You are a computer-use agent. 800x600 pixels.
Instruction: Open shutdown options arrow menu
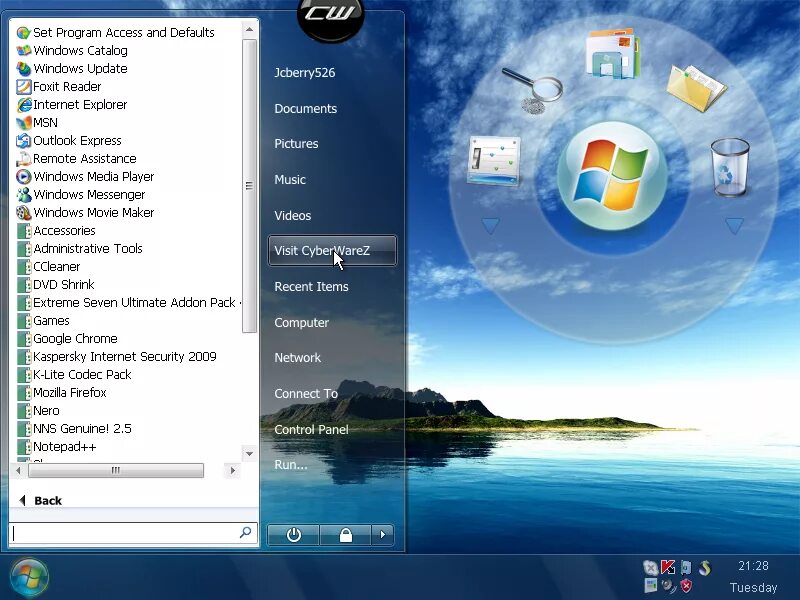click(x=383, y=535)
